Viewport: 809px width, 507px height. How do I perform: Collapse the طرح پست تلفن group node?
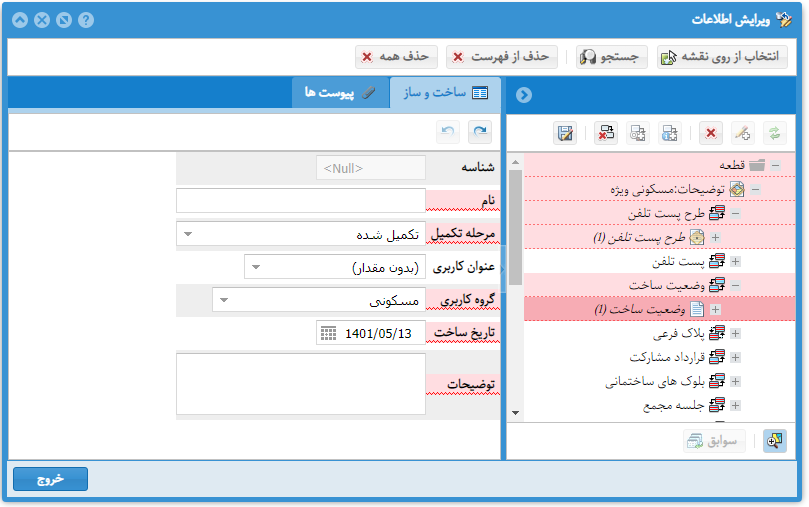736,214
